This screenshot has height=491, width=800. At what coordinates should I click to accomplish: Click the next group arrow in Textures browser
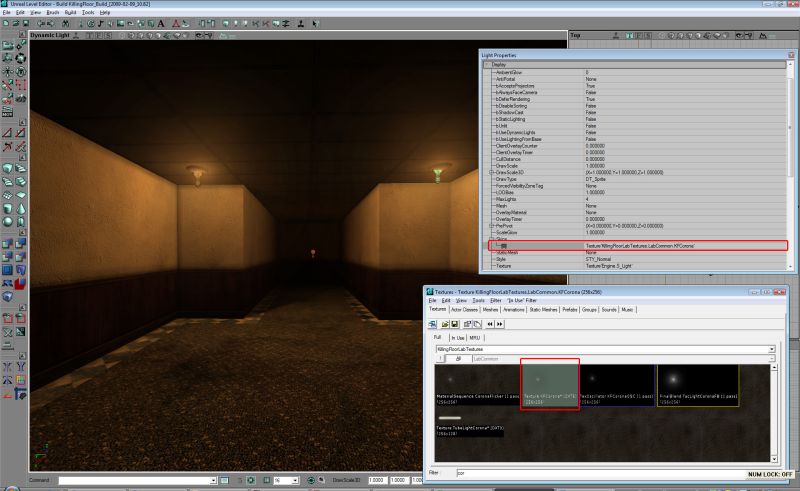point(499,324)
